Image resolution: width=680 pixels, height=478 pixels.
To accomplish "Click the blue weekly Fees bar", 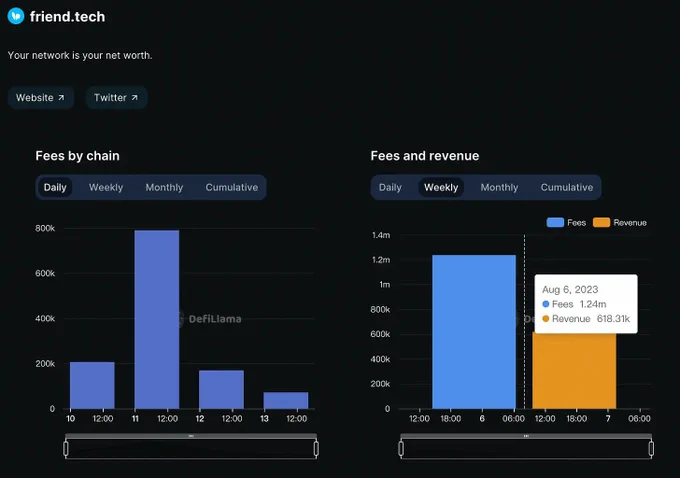I will (474, 332).
